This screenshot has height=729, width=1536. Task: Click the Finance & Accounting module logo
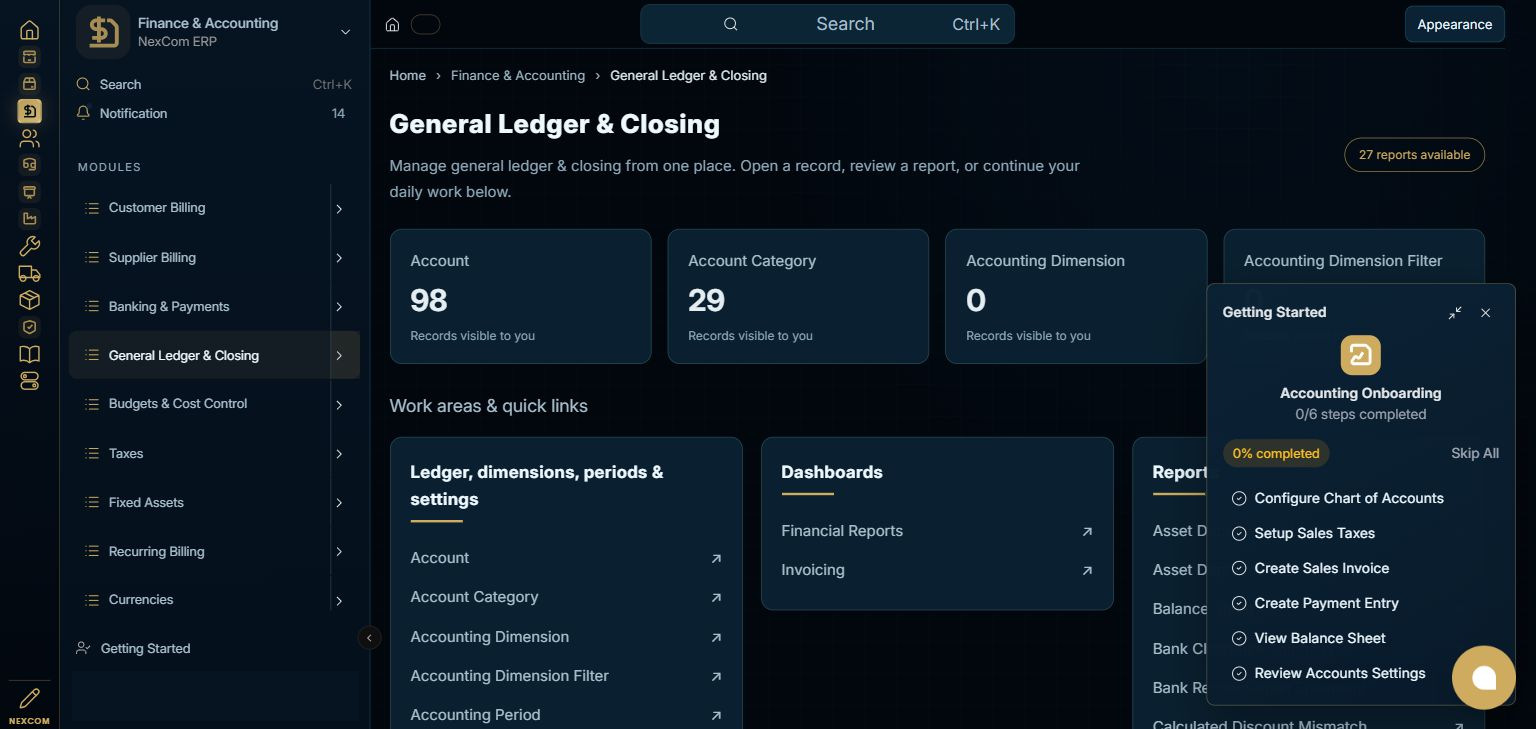(103, 32)
